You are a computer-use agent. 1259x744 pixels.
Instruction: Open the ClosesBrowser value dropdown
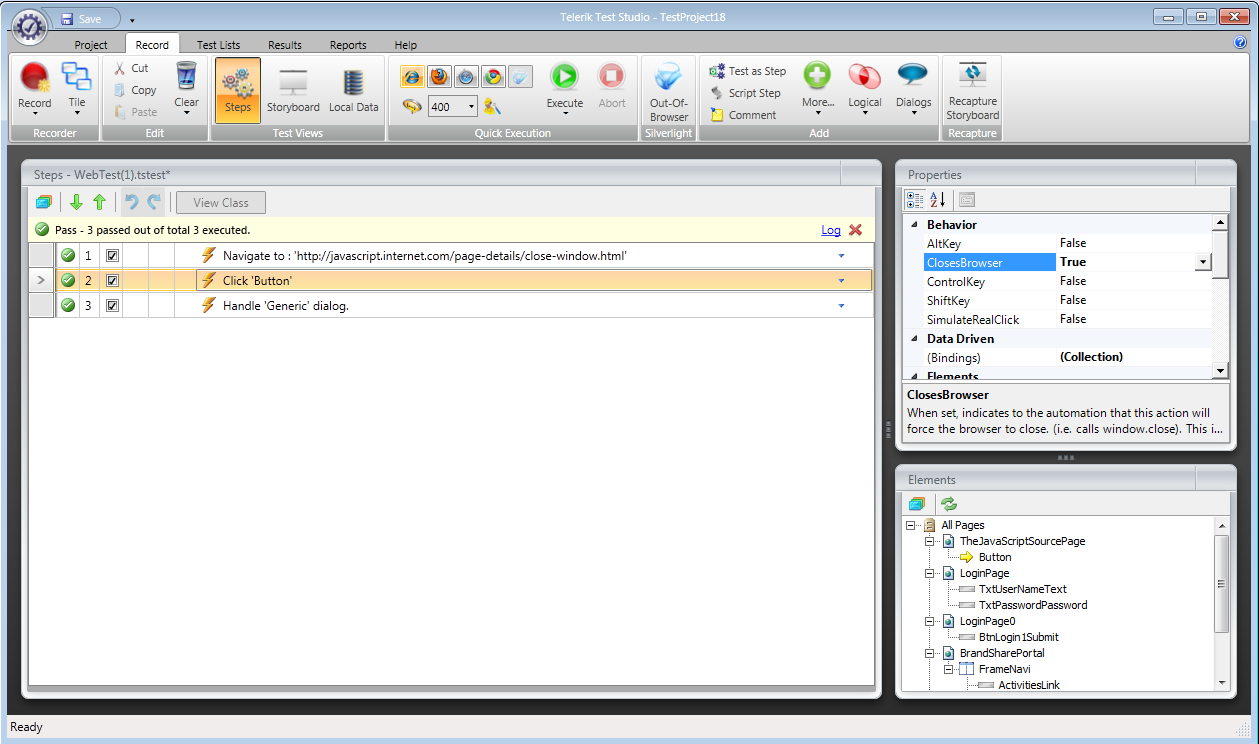pyautogui.click(x=1203, y=262)
